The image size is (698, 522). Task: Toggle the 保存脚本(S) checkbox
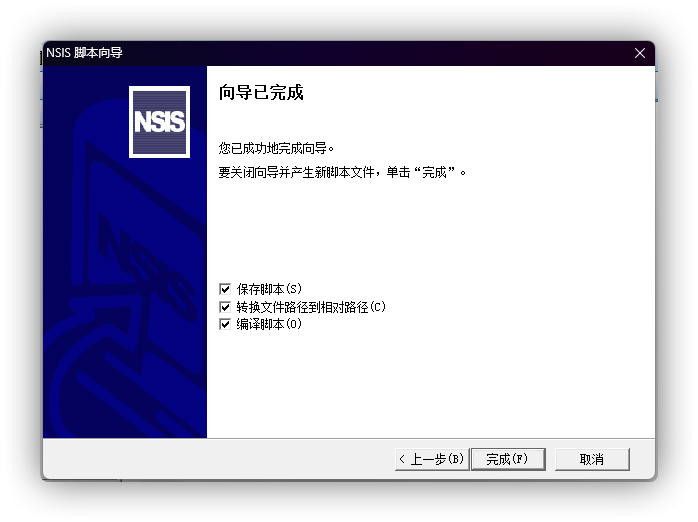point(225,289)
